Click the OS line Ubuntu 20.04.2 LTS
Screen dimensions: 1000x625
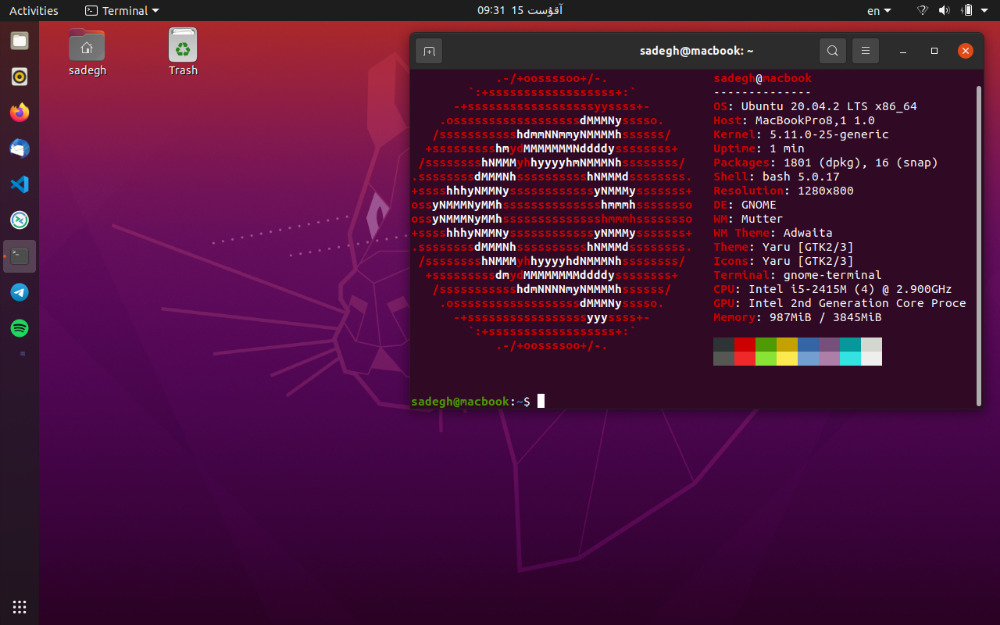pos(815,107)
